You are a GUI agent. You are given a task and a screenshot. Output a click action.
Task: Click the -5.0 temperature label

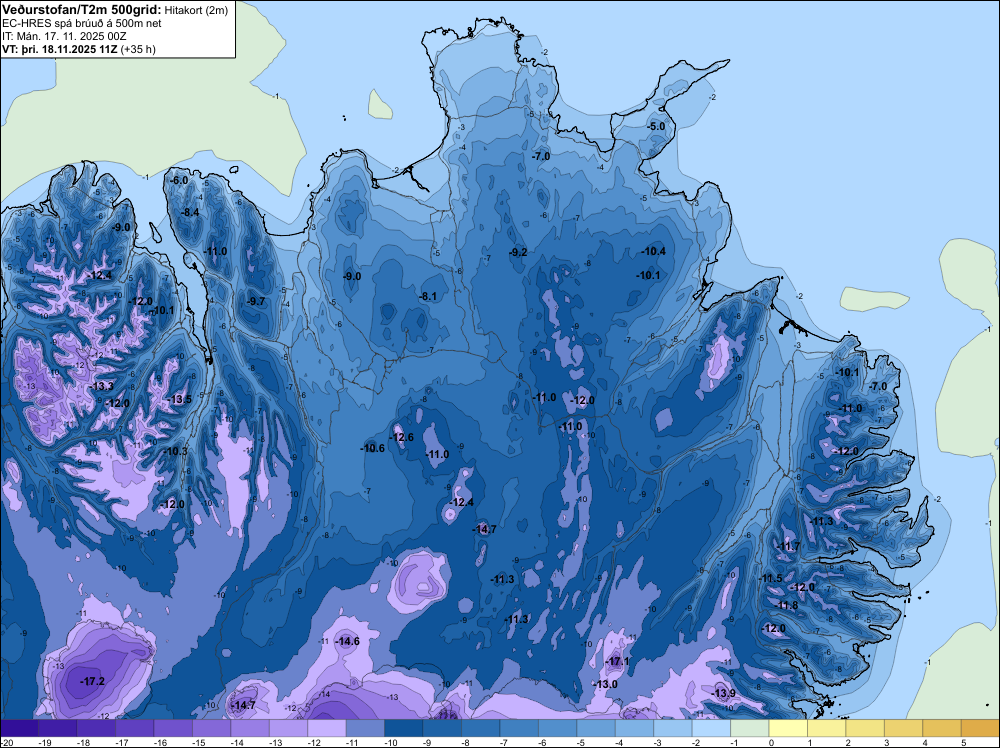click(x=656, y=126)
